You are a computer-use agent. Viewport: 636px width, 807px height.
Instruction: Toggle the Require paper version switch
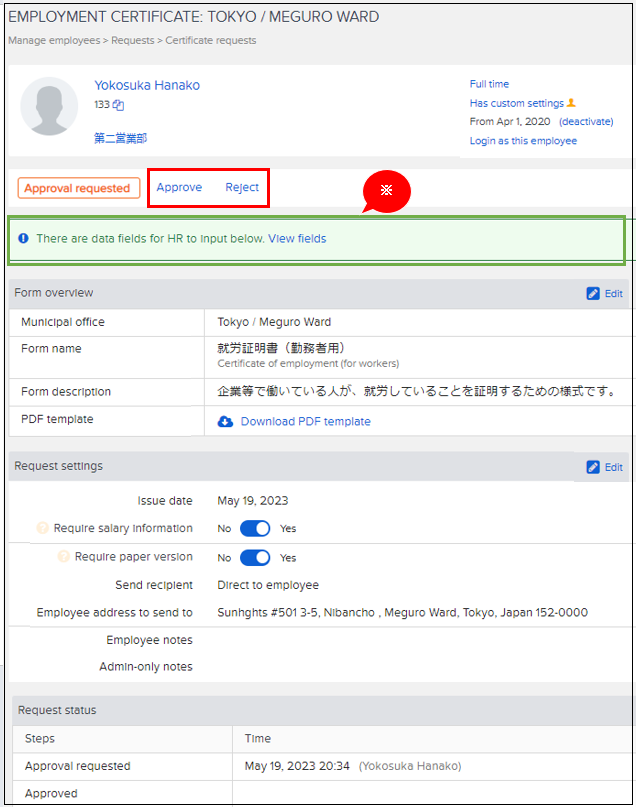coord(255,558)
